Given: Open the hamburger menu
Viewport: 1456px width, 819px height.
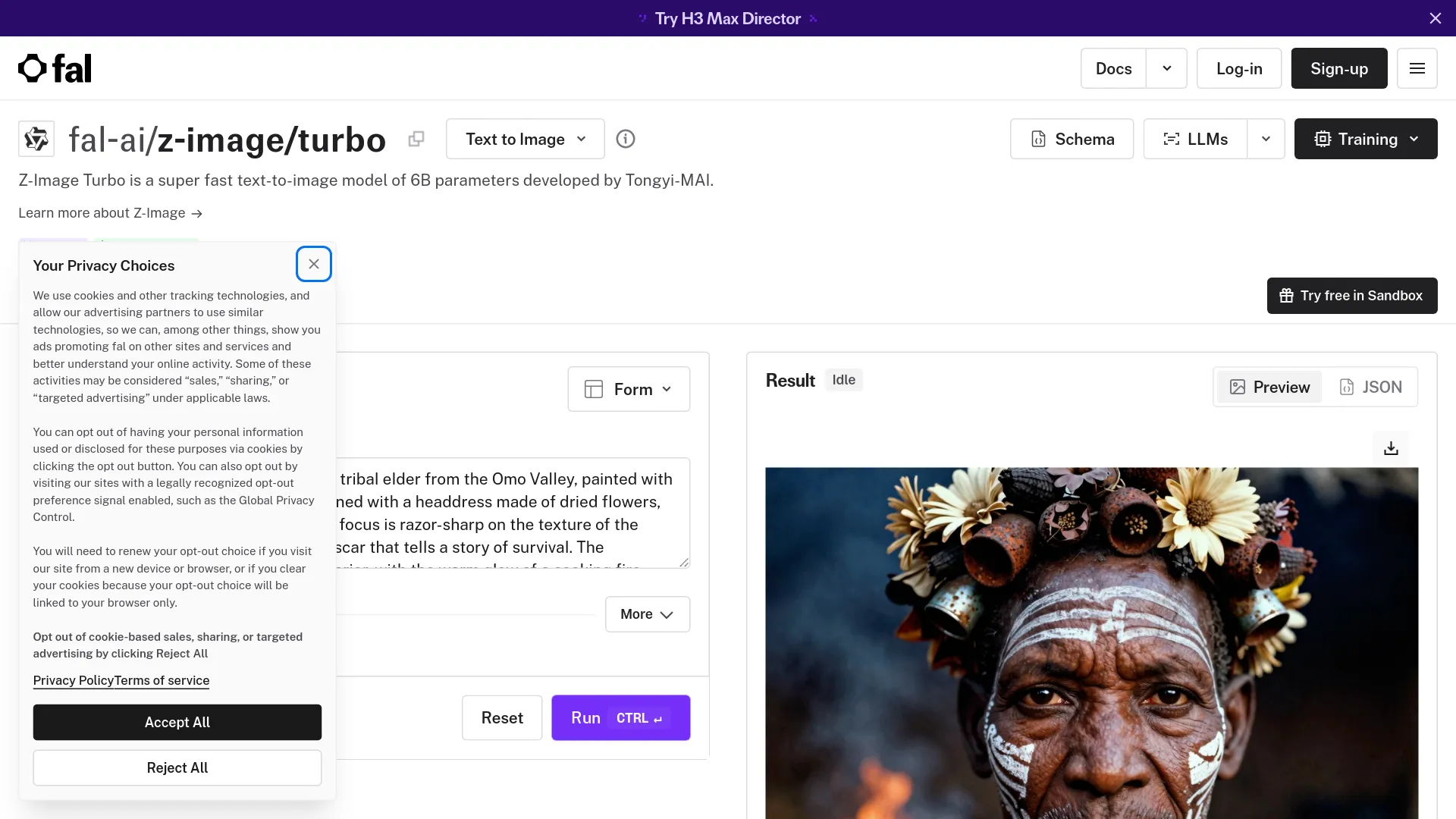Looking at the screenshot, I should coord(1417,68).
